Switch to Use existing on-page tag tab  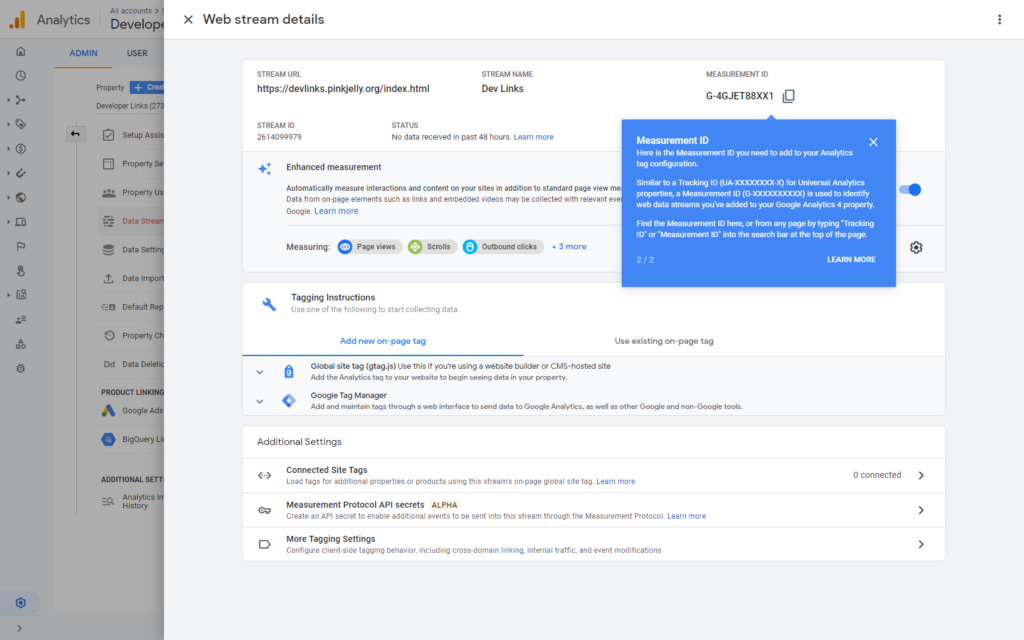664,341
